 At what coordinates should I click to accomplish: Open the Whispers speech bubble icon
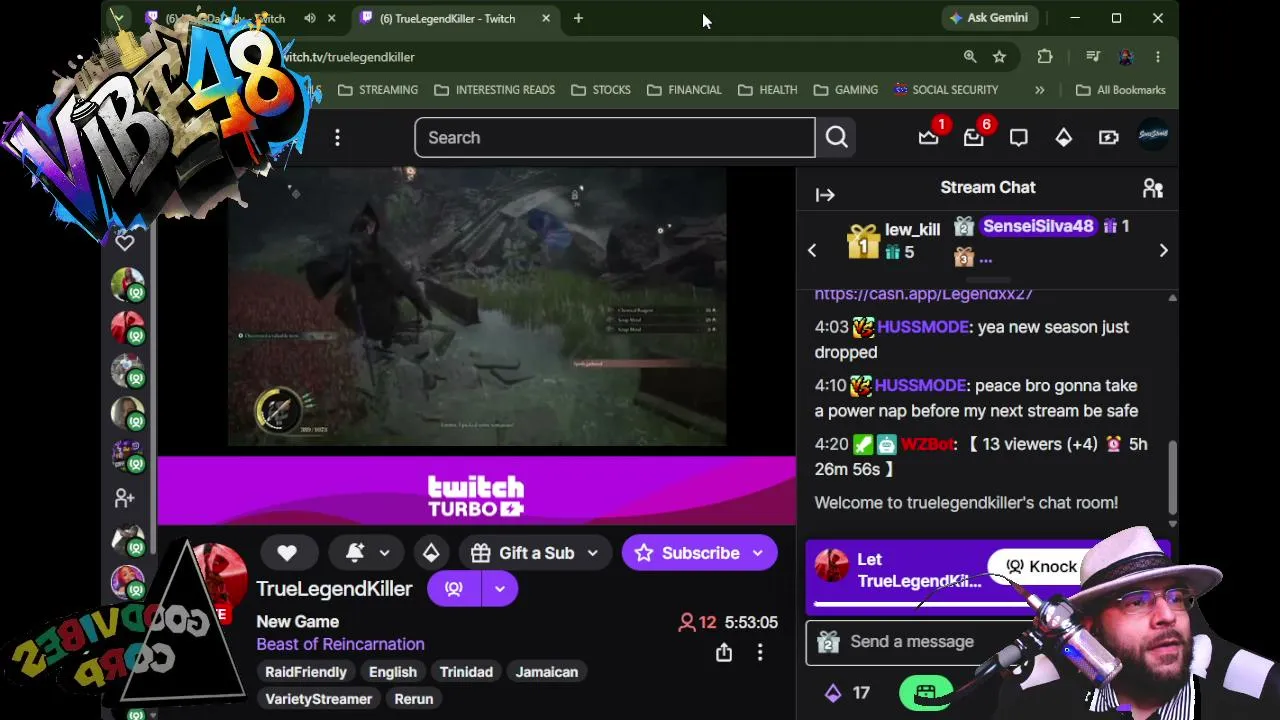click(1018, 138)
